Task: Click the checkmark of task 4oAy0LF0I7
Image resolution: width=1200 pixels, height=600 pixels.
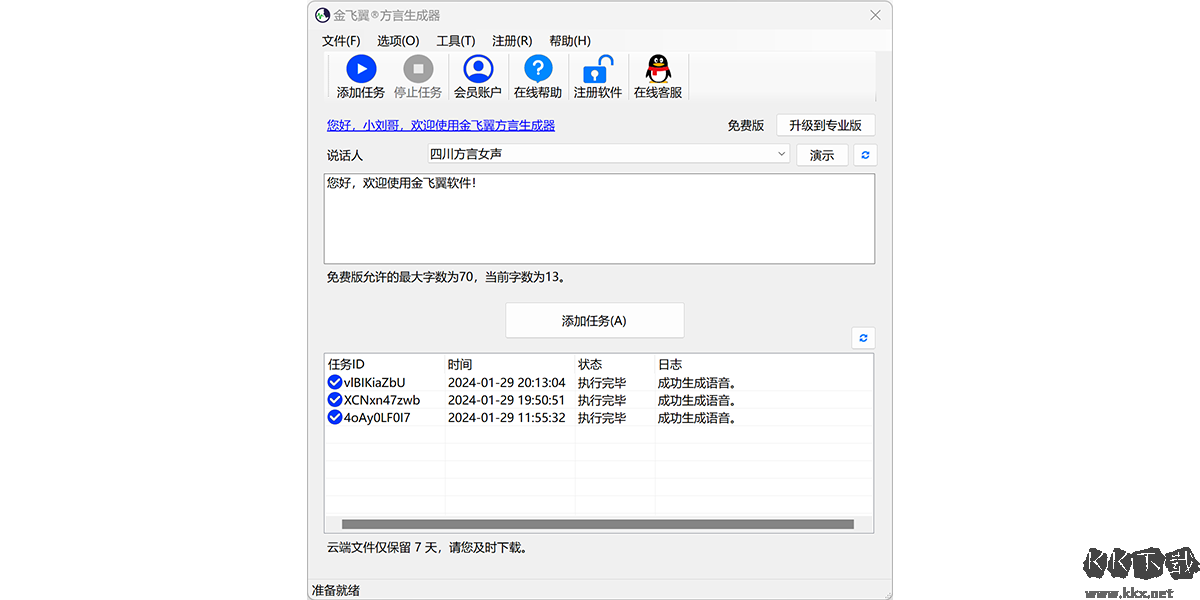Action: (335, 417)
